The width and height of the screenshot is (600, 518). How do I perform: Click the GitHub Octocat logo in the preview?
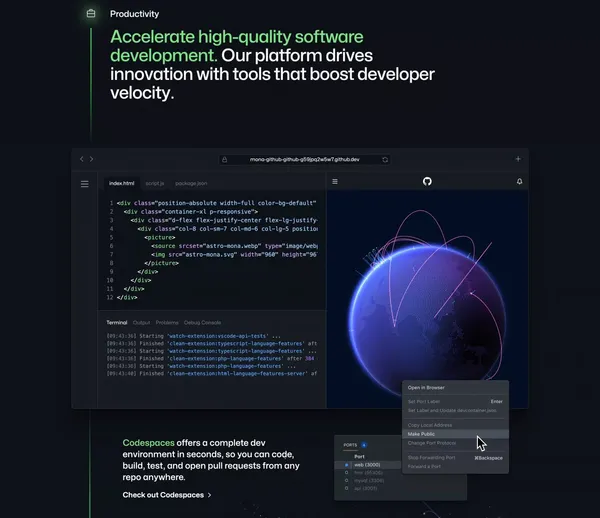pyautogui.click(x=427, y=181)
